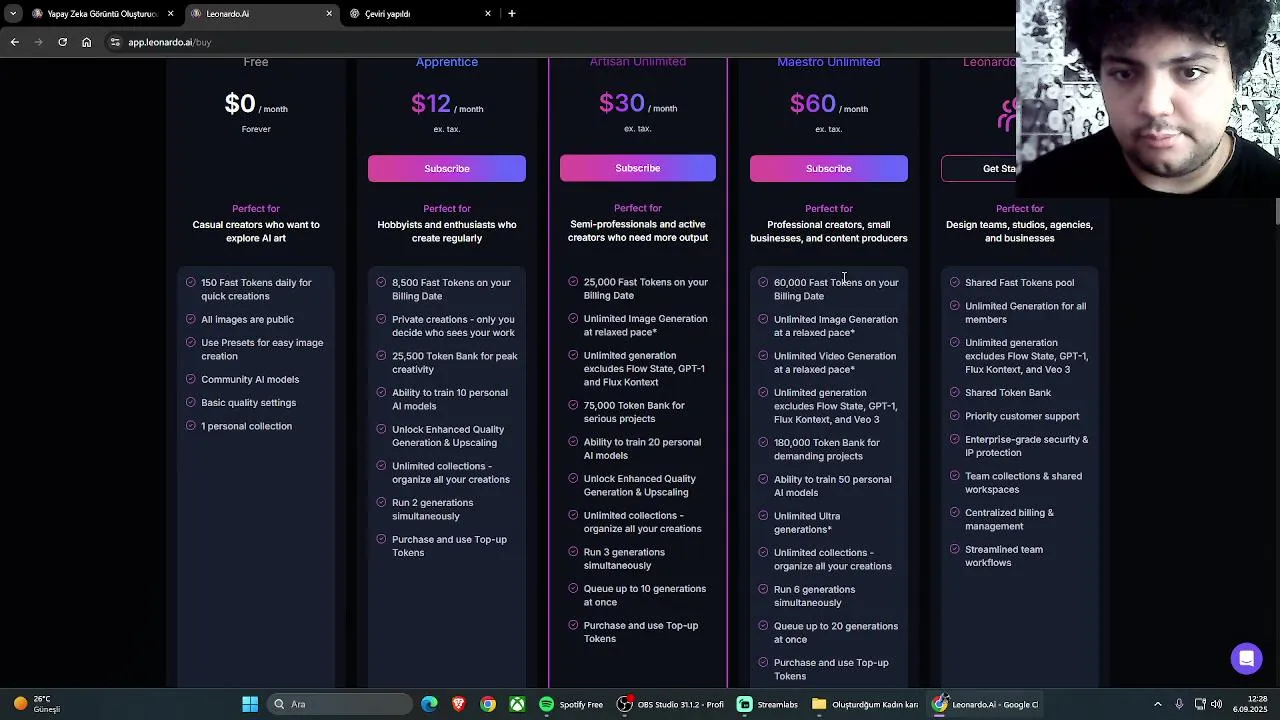1280x720 pixels.
Task: Click the Maestro Unlimited plan title
Action: pos(828,62)
